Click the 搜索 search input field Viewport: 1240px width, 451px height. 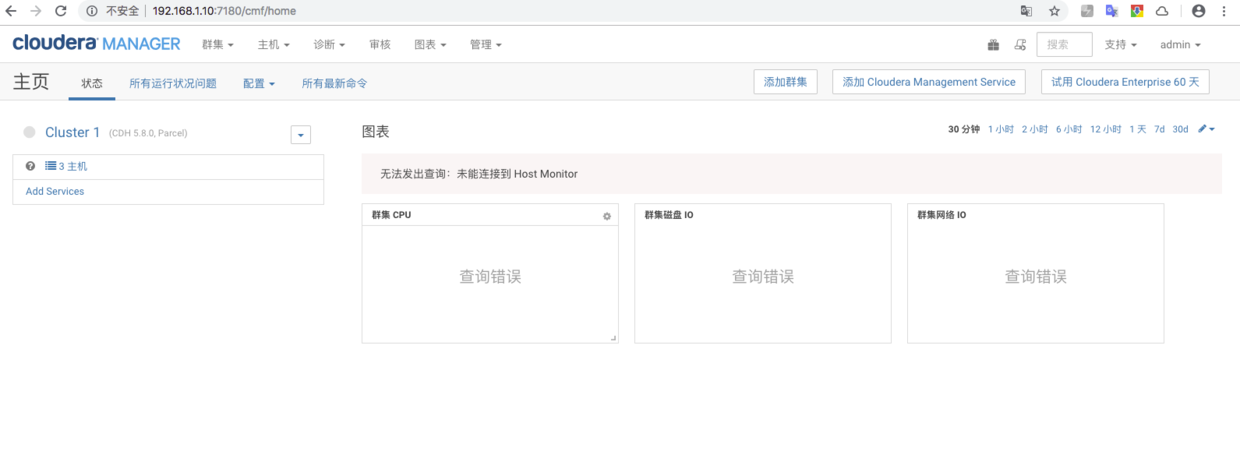click(1064, 45)
